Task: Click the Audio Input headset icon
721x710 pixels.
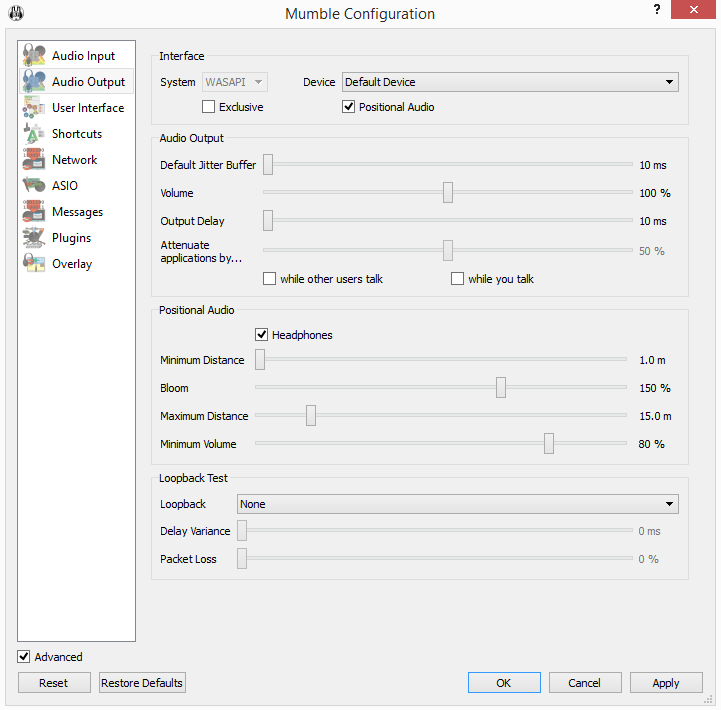Action: (34, 55)
